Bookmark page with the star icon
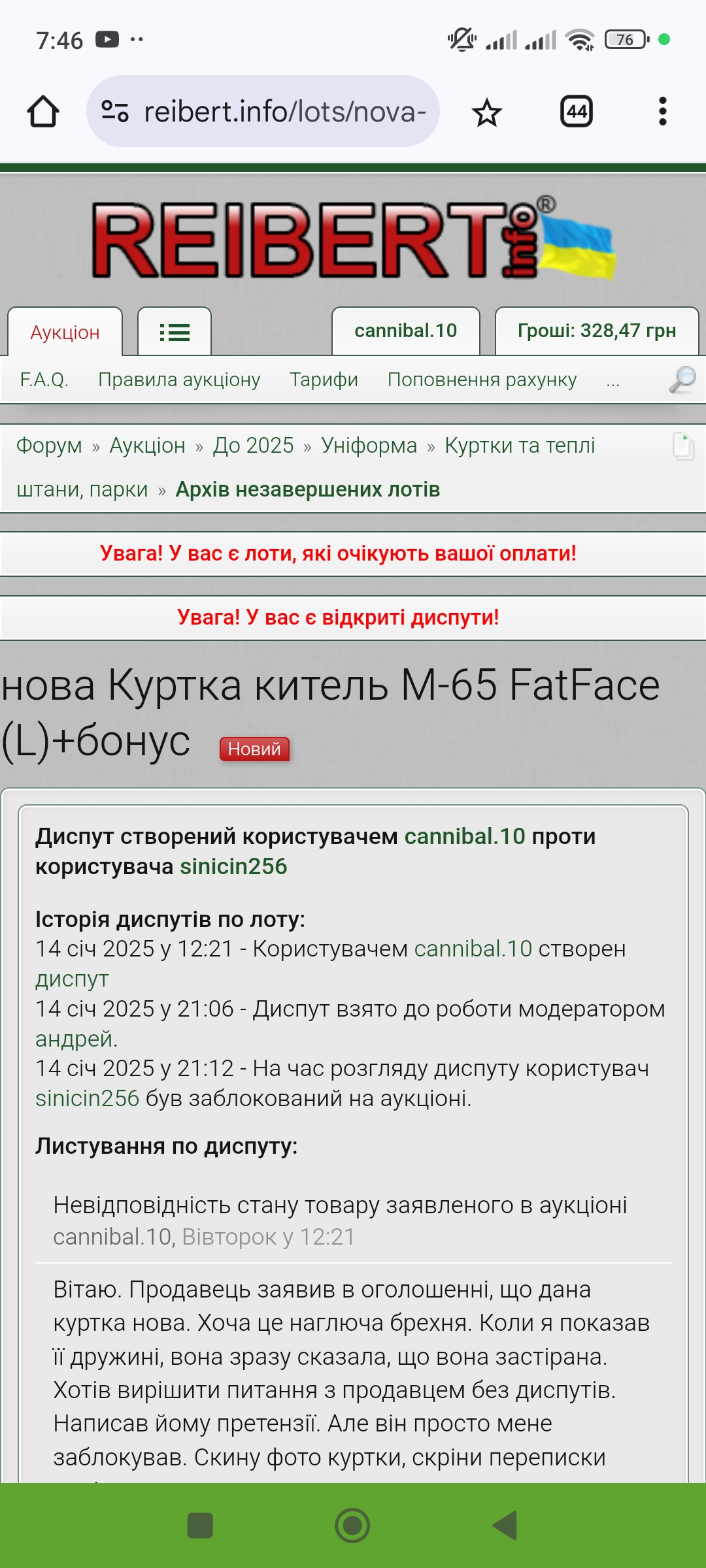 (486, 112)
